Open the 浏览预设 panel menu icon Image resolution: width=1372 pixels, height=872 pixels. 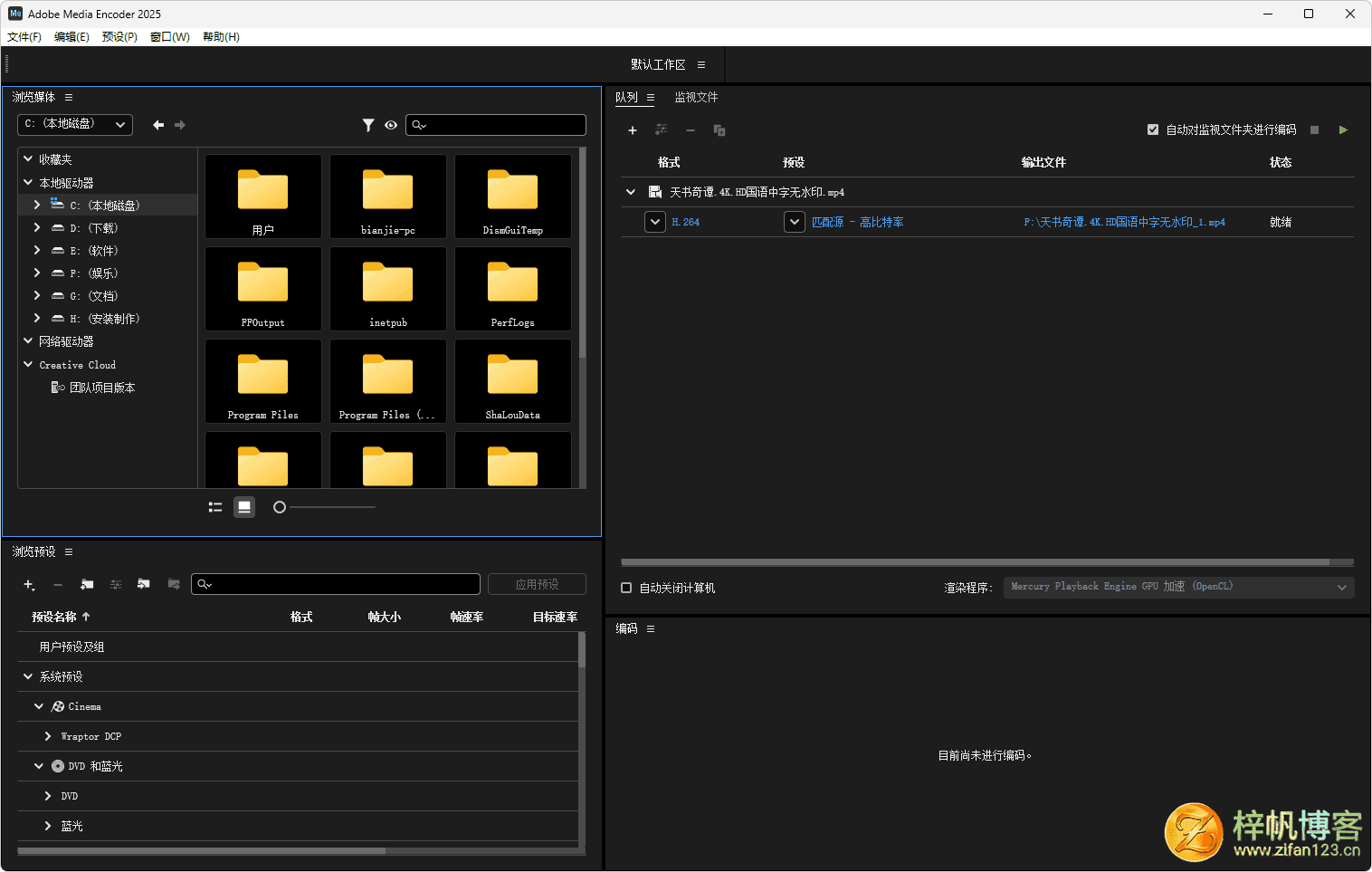pos(69,551)
